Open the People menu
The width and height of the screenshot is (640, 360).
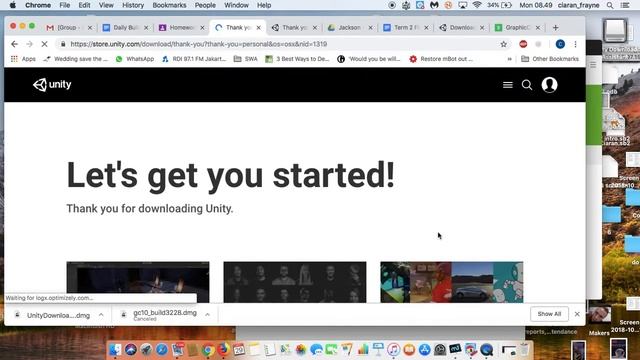pyautogui.click(x=205, y=5)
